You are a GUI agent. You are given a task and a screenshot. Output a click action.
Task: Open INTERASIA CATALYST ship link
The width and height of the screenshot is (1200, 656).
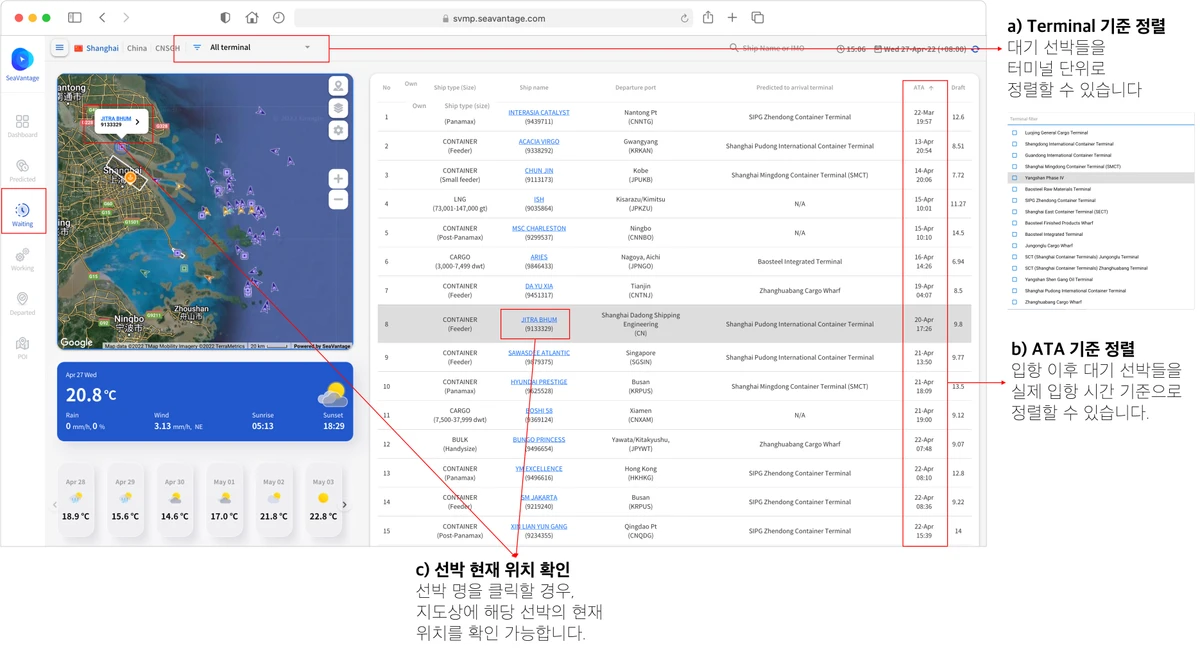[539, 113]
